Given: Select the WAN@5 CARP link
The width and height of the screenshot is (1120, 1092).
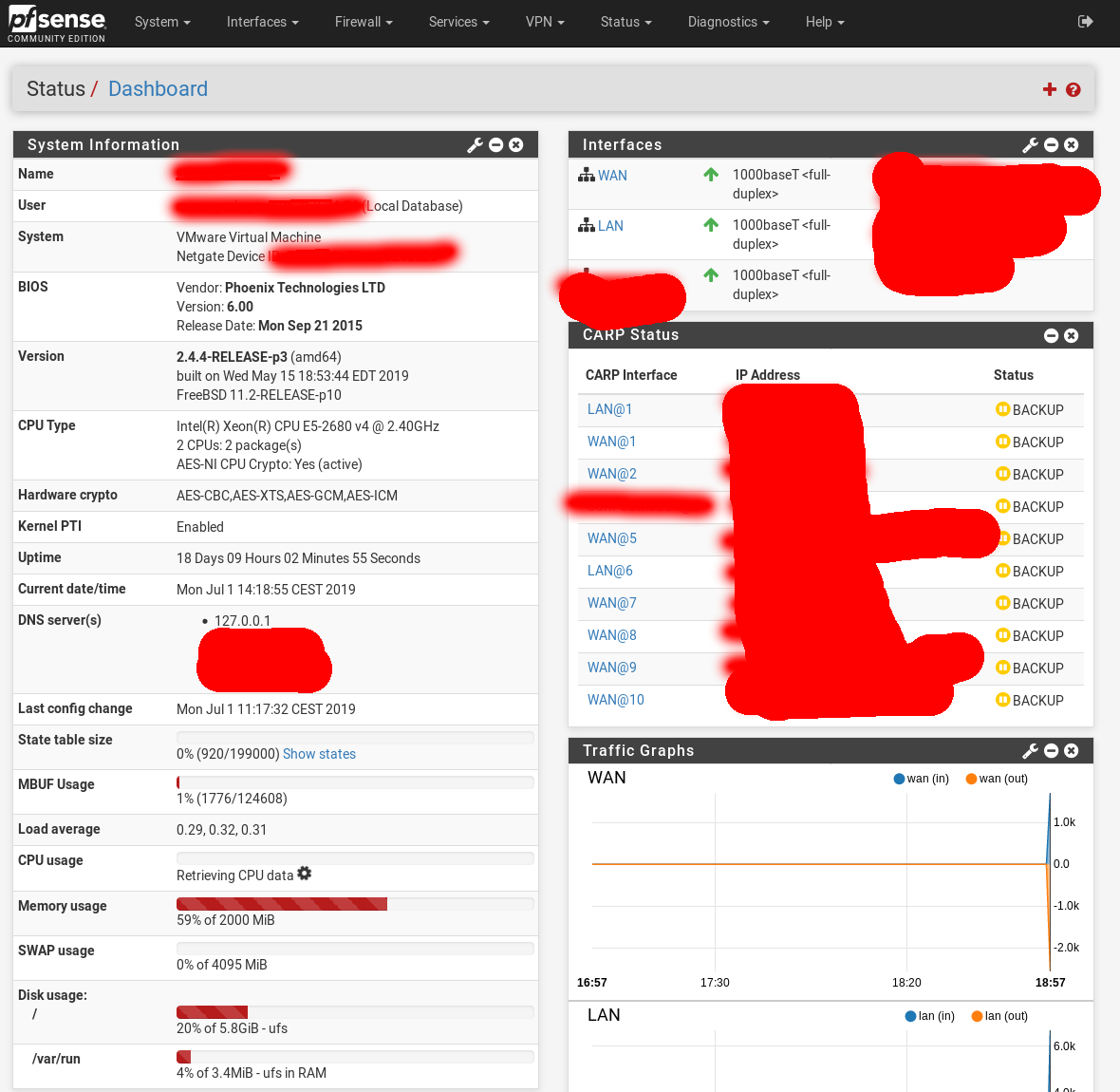Looking at the screenshot, I should click(612, 538).
